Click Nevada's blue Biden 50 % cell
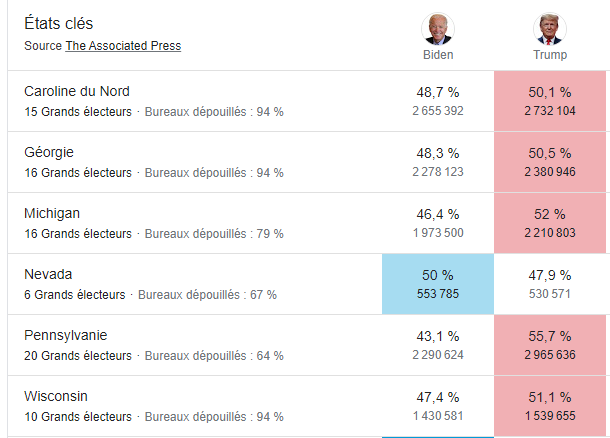 point(438,284)
